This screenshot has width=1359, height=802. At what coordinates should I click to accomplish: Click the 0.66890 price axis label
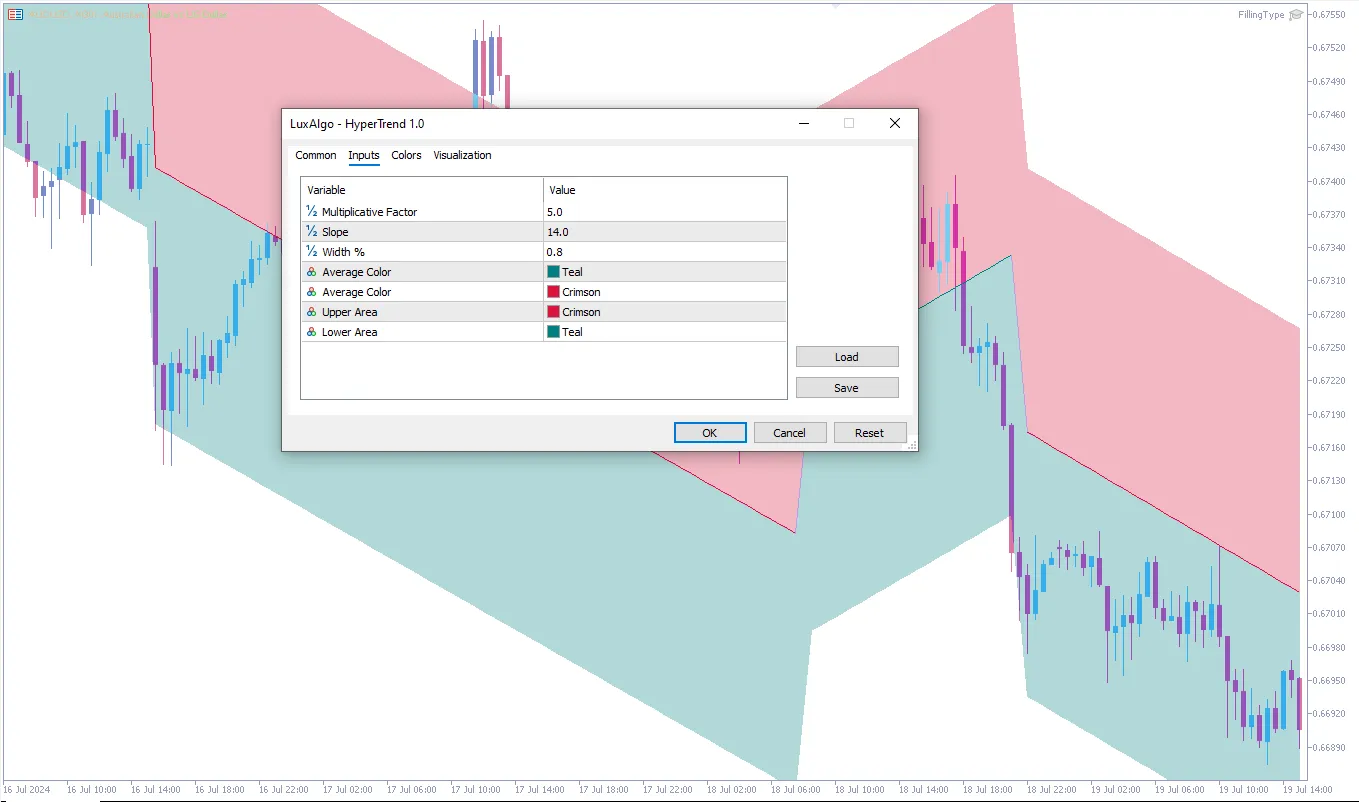pyautogui.click(x=1329, y=747)
